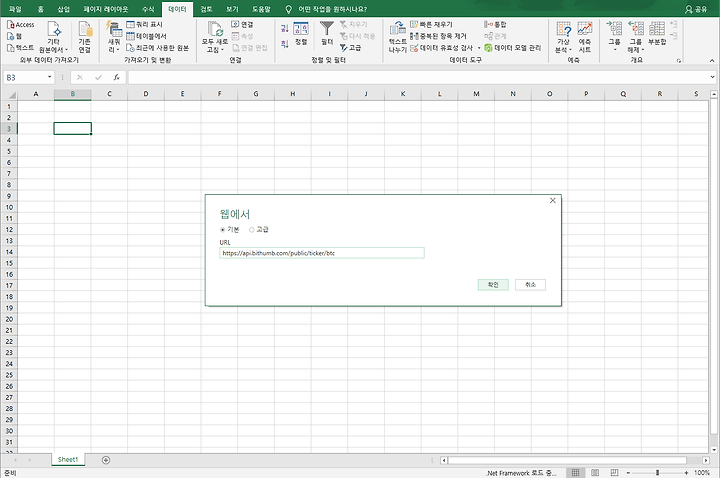
Task: Expand the Name Box dropdown arrow
Action: (49, 77)
